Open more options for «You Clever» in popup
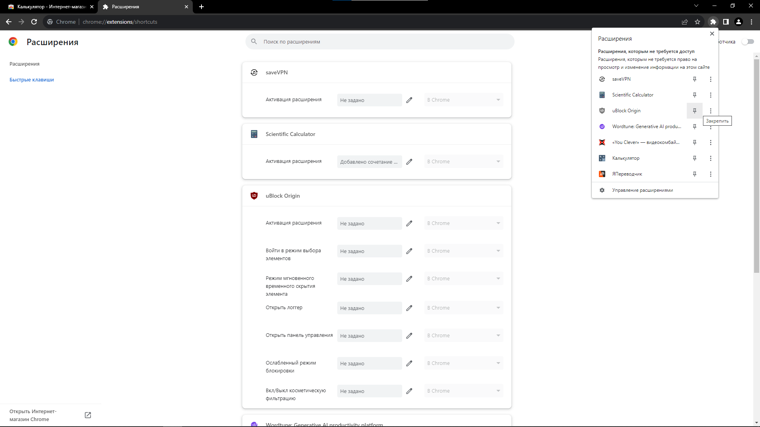Screen dimensions: 760x427 tap(711, 142)
